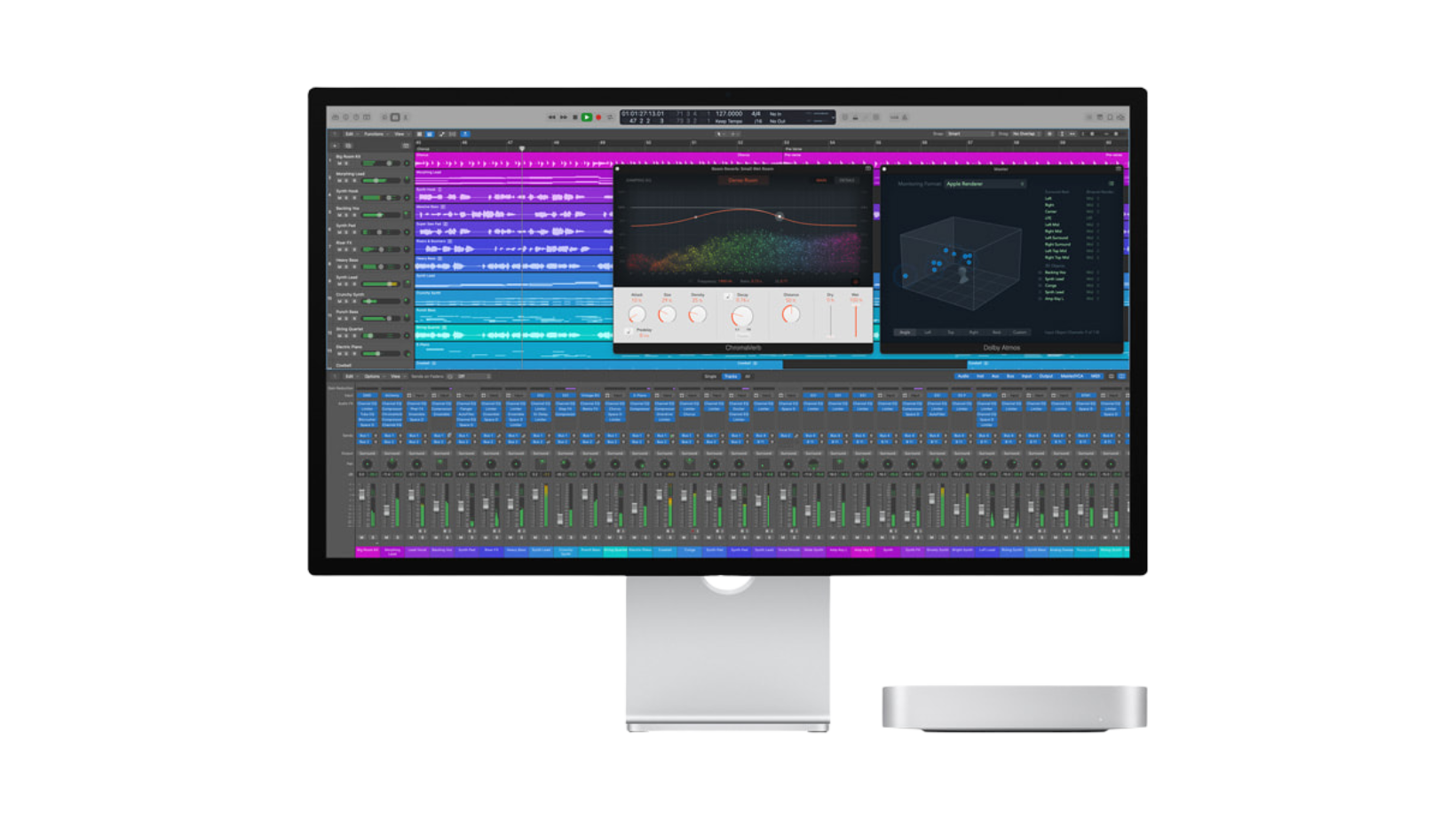Open the LCD display mode arrow
The image size is (1456, 820).
[x=833, y=117]
